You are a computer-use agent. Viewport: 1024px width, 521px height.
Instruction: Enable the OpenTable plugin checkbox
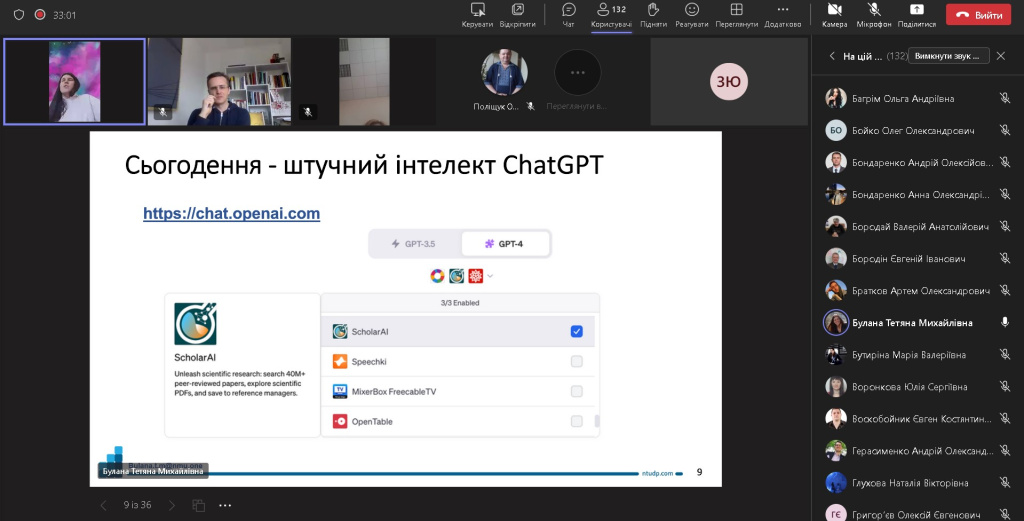(x=576, y=421)
